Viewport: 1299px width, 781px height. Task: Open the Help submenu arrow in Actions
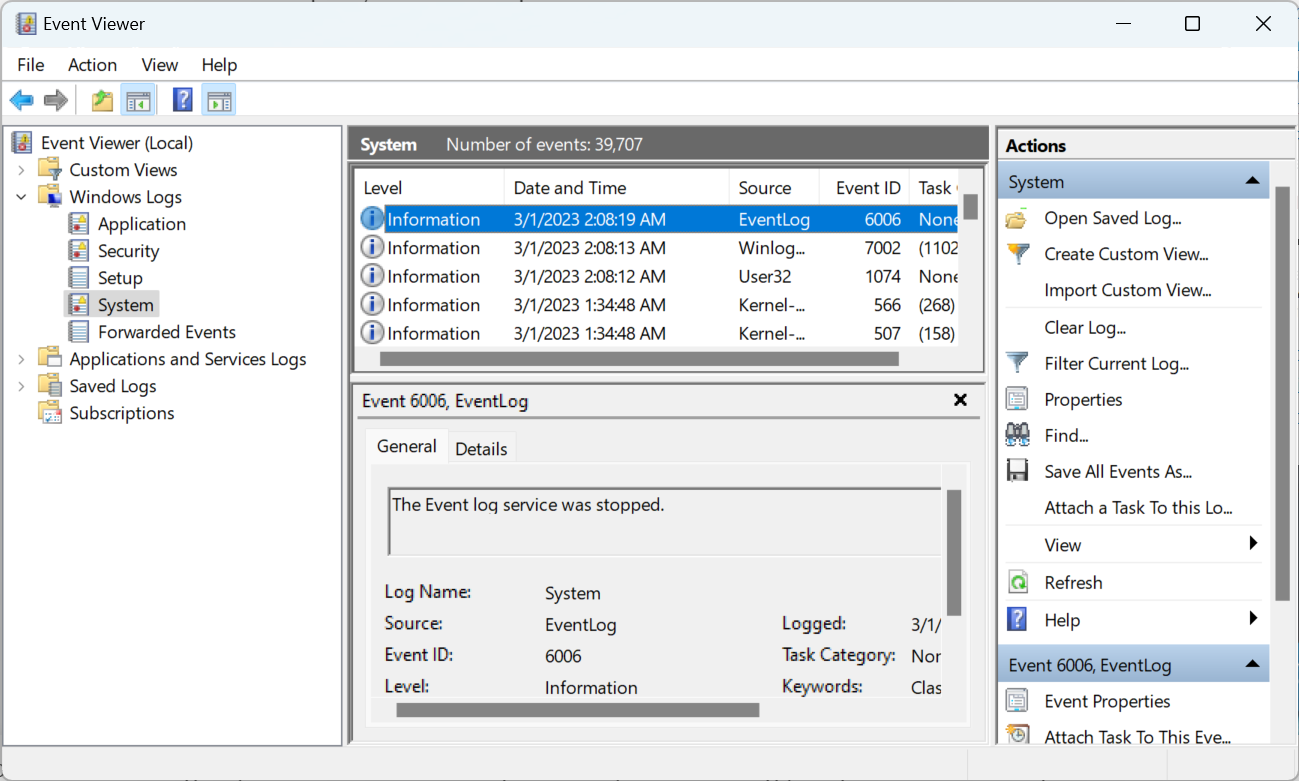[1253, 619]
